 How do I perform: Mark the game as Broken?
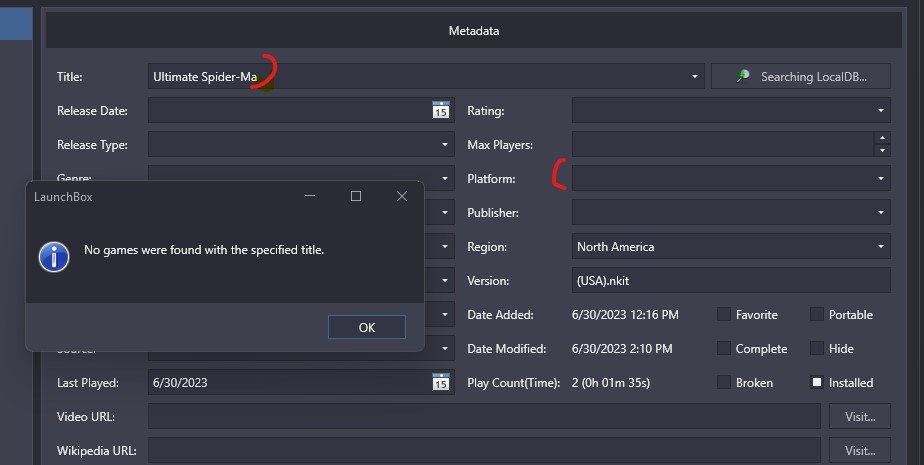coord(724,382)
